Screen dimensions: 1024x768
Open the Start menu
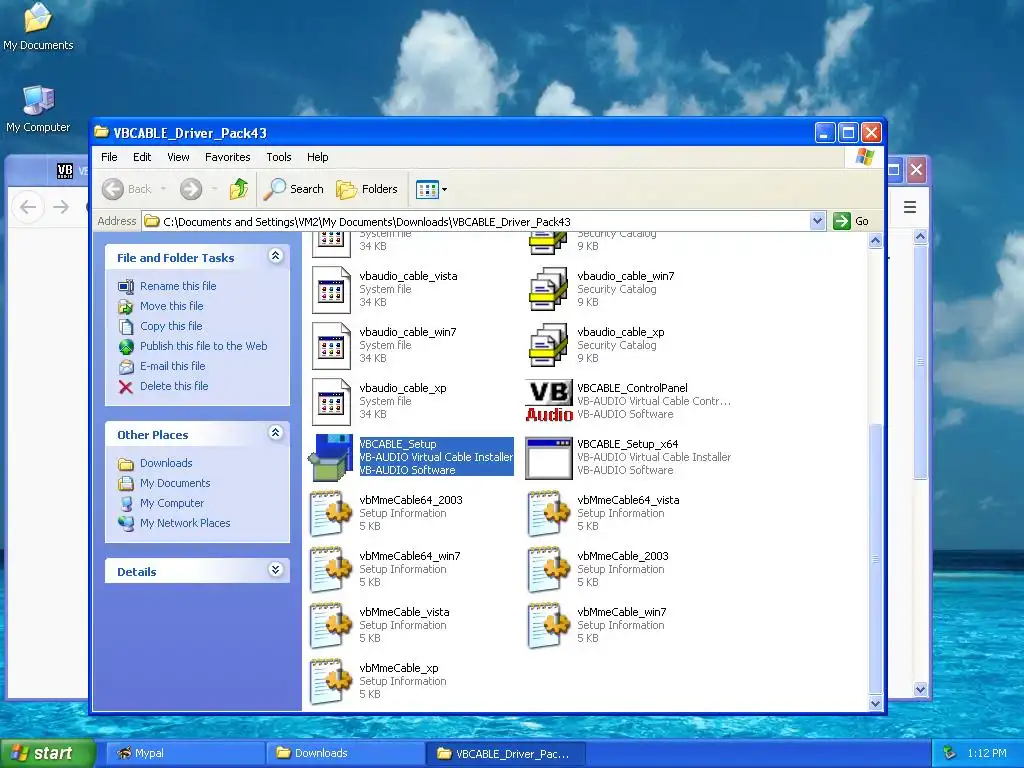[x=48, y=753]
